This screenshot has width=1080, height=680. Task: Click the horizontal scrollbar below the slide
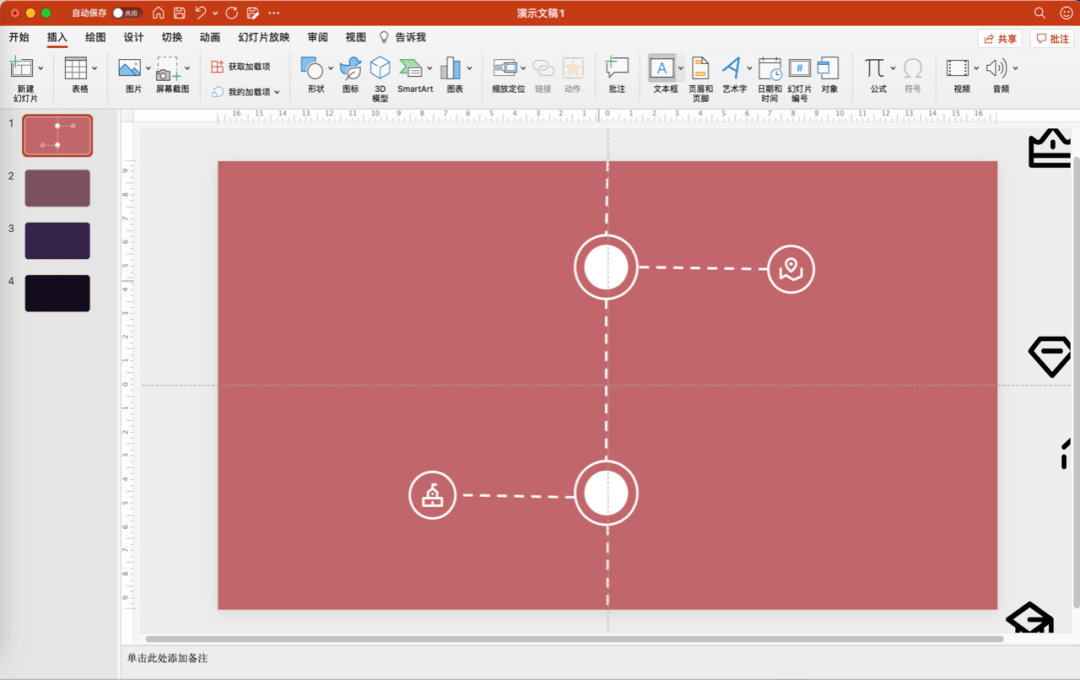574,639
